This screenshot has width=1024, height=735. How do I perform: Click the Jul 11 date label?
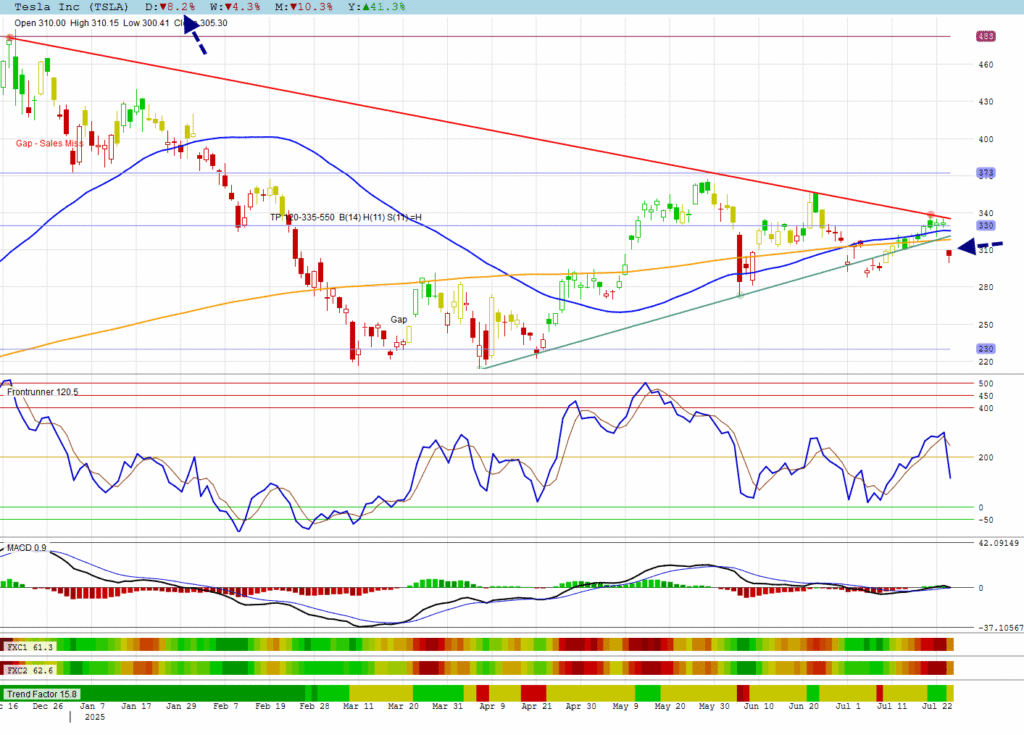(892, 706)
